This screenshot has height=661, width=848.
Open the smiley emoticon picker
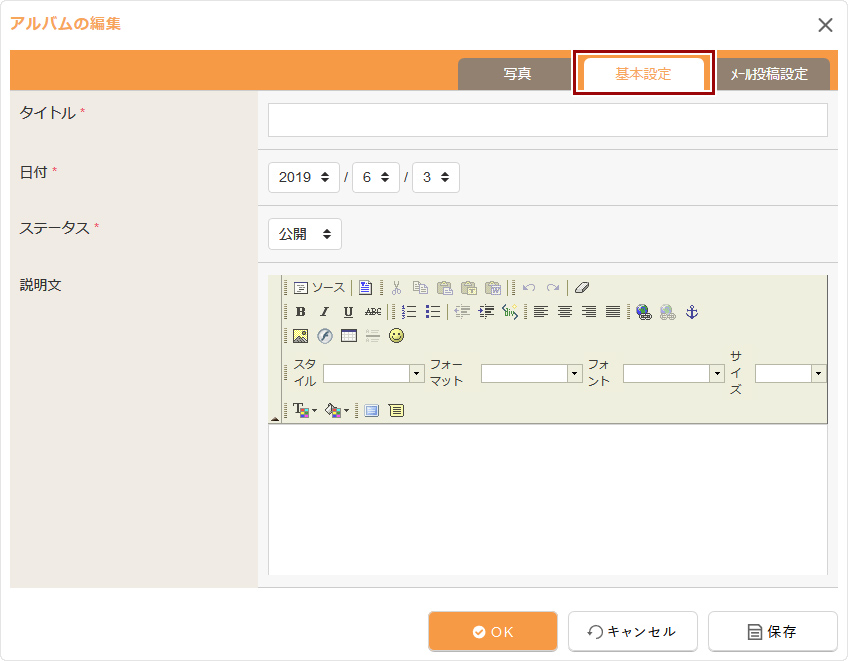396,336
